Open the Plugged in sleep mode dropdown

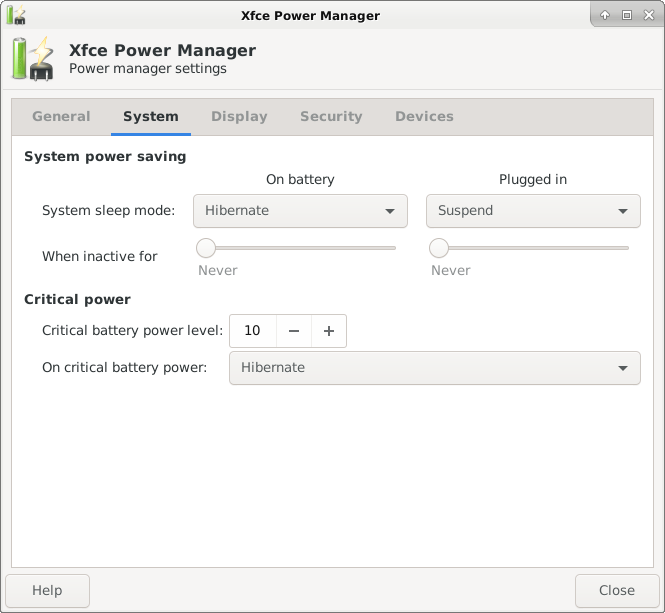(533, 211)
